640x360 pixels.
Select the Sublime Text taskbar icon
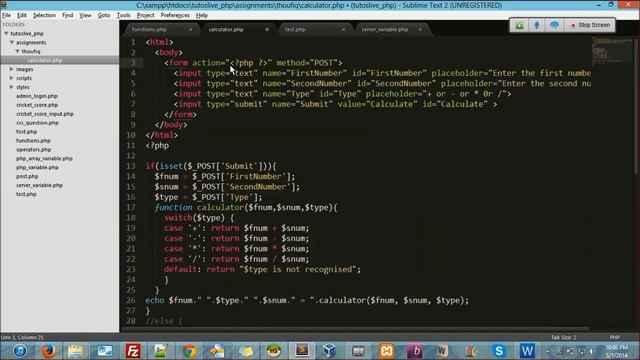(302, 351)
